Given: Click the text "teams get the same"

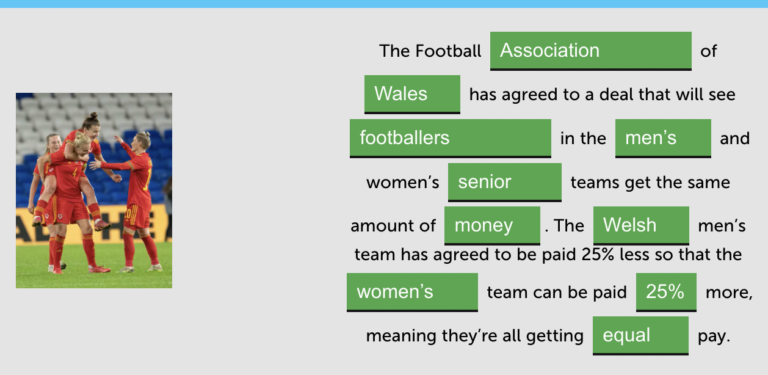Looking at the screenshot, I should coord(650,183).
